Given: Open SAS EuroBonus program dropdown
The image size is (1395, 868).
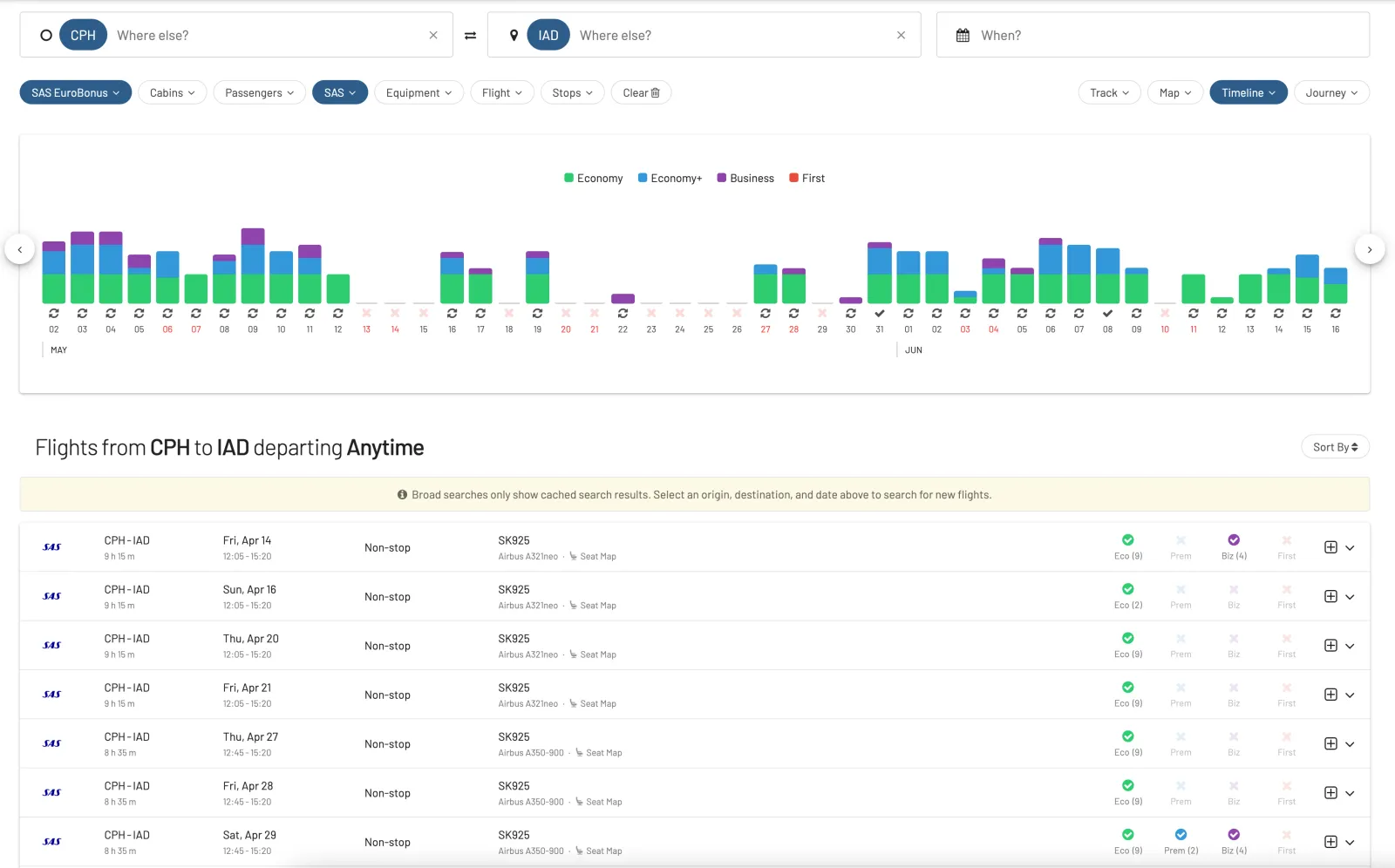Looking at the screenshot, I should (76, 92).
